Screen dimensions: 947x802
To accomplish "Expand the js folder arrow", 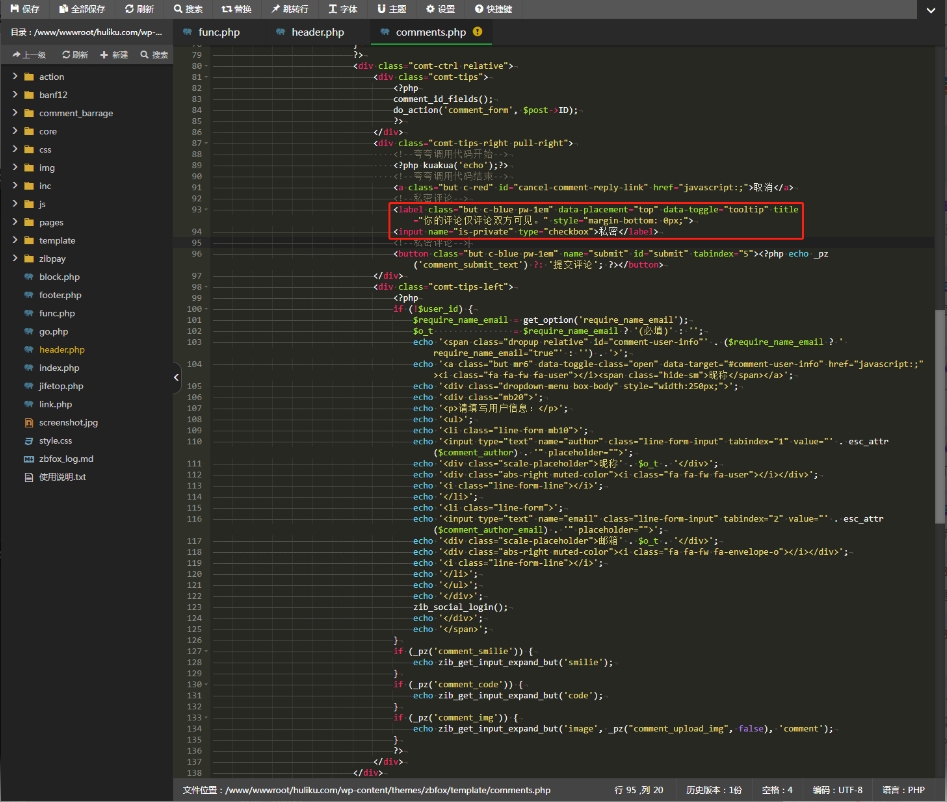I will [x=14, y=204].
